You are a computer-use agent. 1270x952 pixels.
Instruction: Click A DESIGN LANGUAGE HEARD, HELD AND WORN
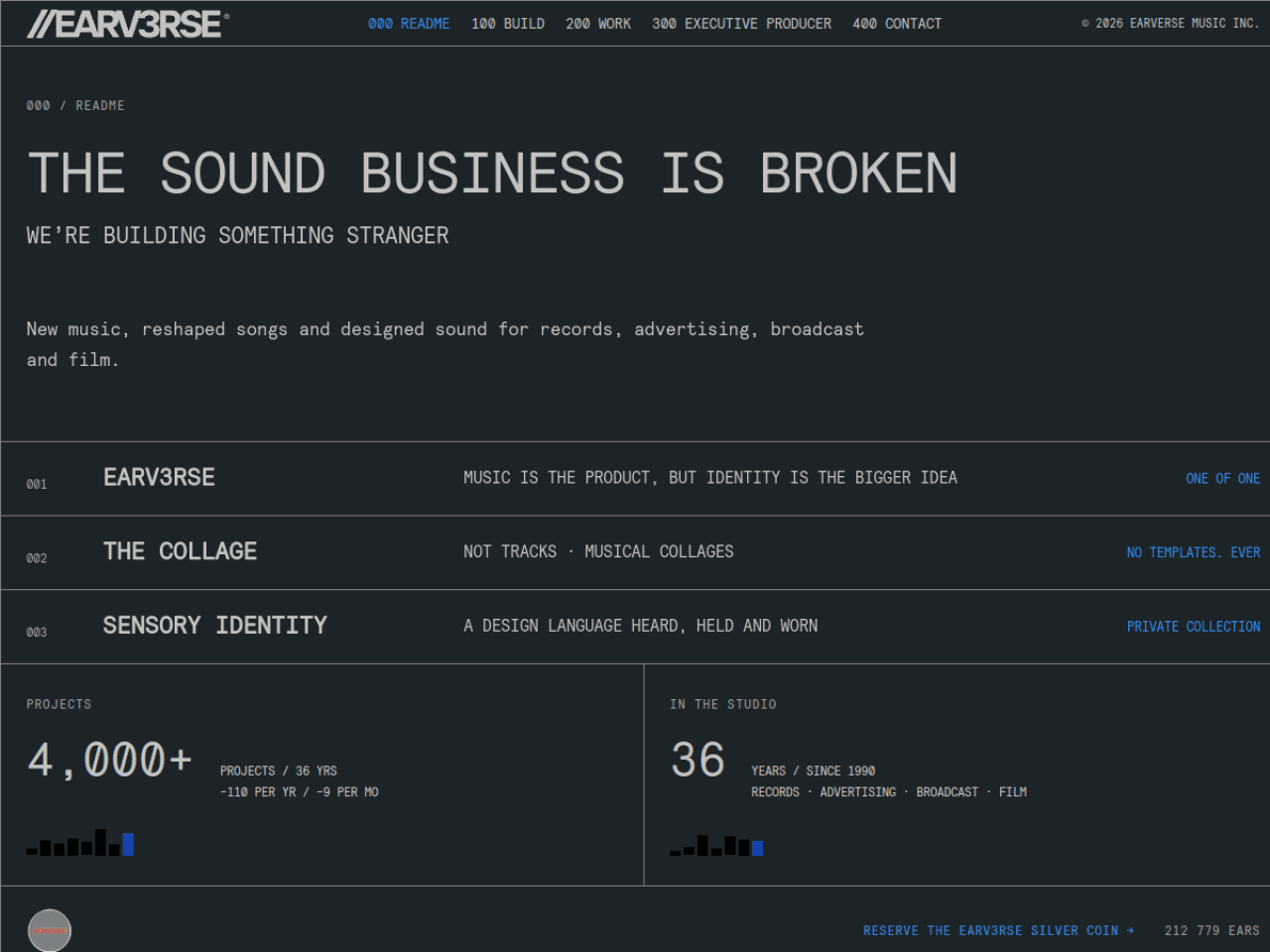(x=640, y=626)
